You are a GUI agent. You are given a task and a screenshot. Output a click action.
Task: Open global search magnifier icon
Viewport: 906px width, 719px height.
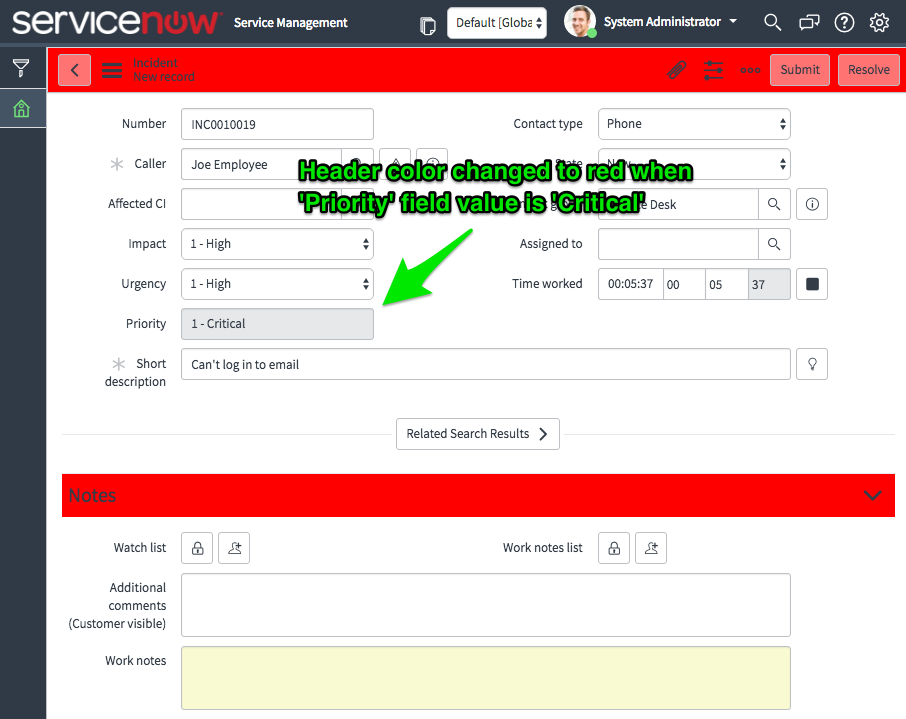772,22
